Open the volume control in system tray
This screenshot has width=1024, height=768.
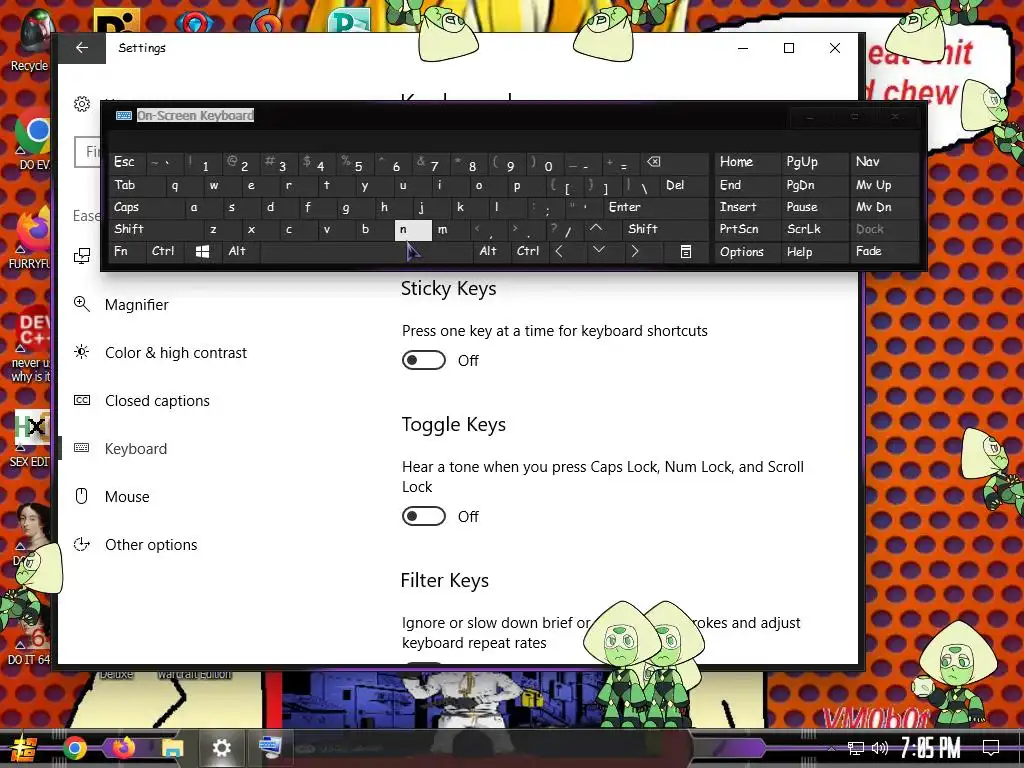coord(880,748)
